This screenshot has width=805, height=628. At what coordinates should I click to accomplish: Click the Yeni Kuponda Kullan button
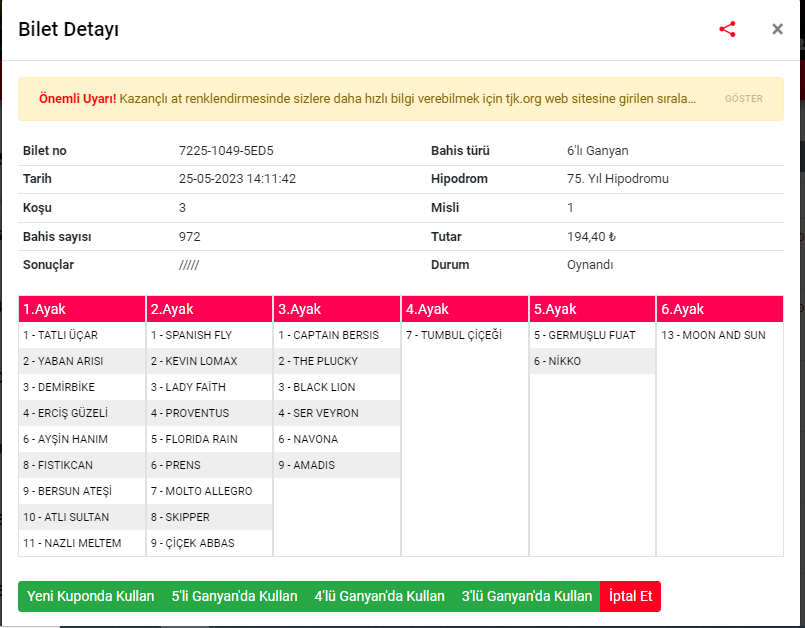(91, 596)
